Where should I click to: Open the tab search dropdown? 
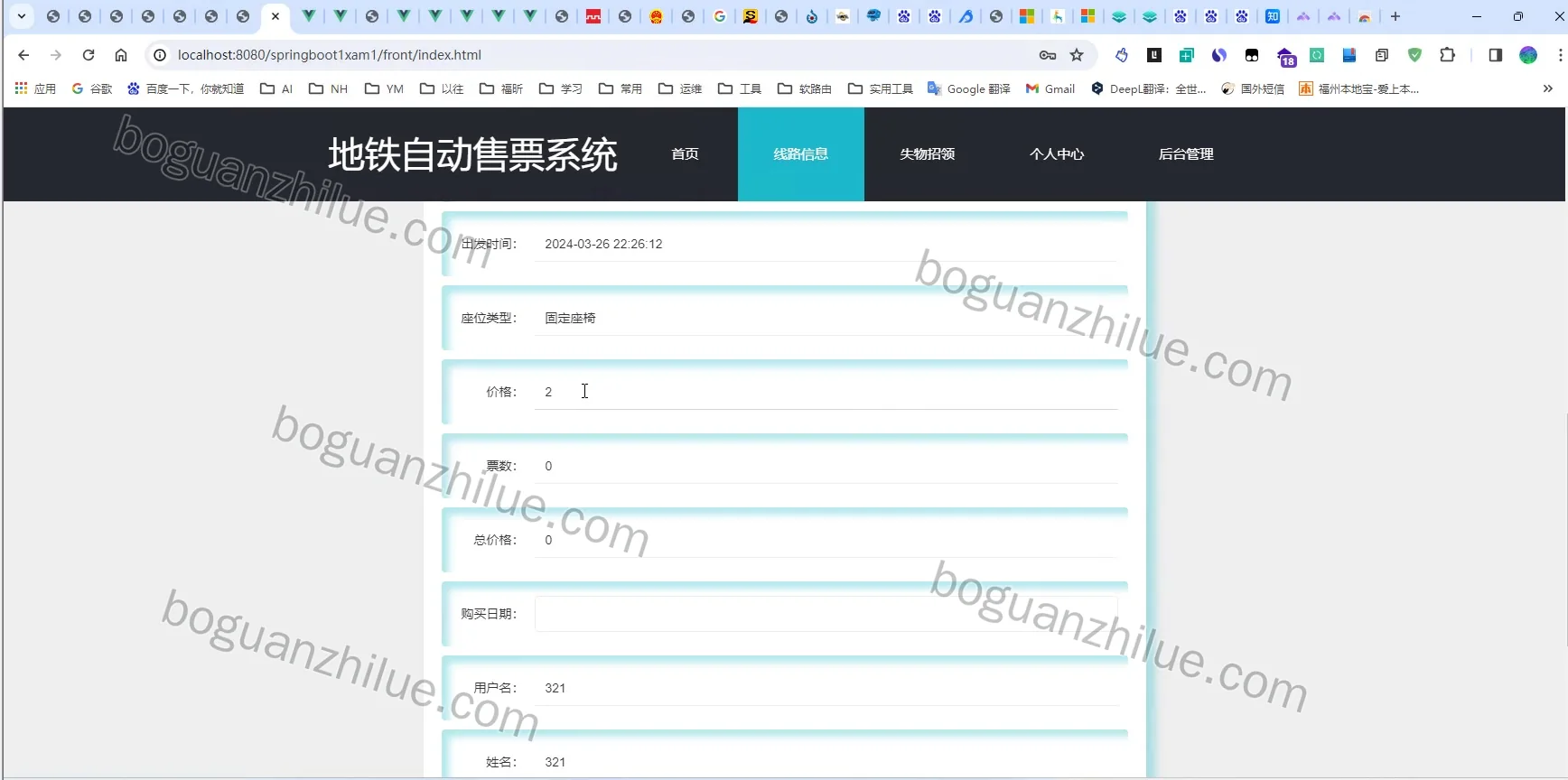click(x=22, y=16)
